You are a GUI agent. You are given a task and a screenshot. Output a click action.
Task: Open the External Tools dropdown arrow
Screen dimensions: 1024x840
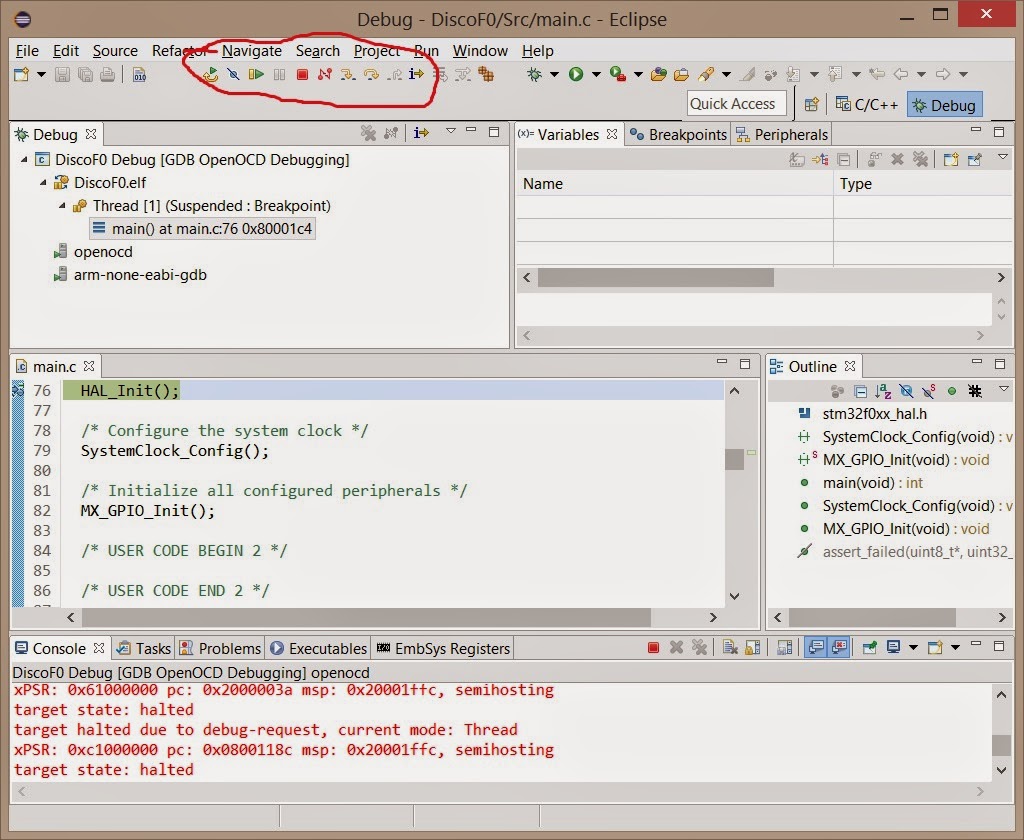click(x=638, y=74)
